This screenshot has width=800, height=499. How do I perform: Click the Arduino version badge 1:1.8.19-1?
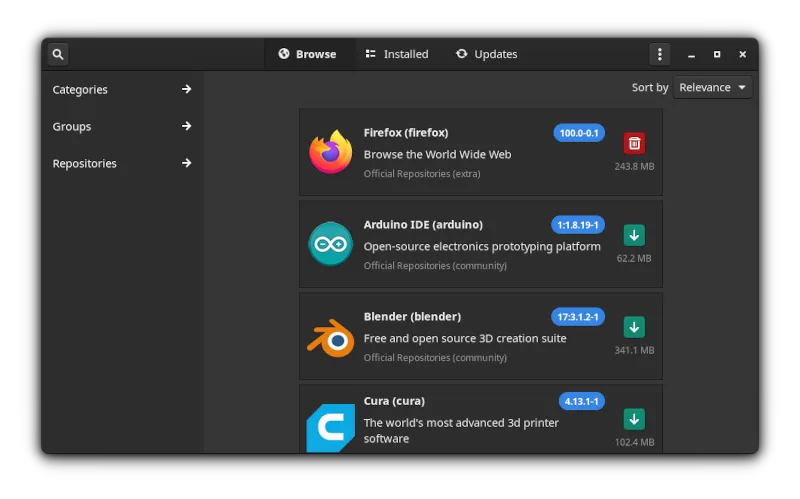pyautogui.click(x=578, y=225)
